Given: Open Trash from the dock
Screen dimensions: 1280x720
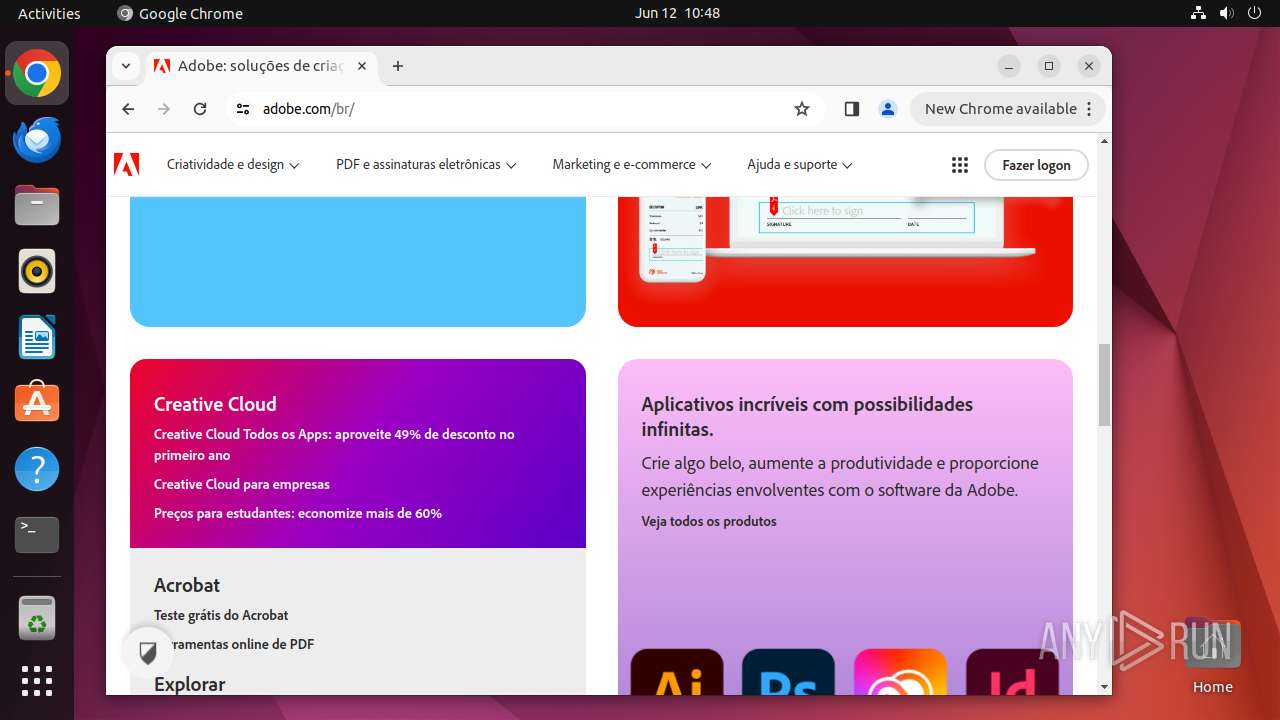Looking at the screenshot, I should pyautogui.click(x=37, y=618).
